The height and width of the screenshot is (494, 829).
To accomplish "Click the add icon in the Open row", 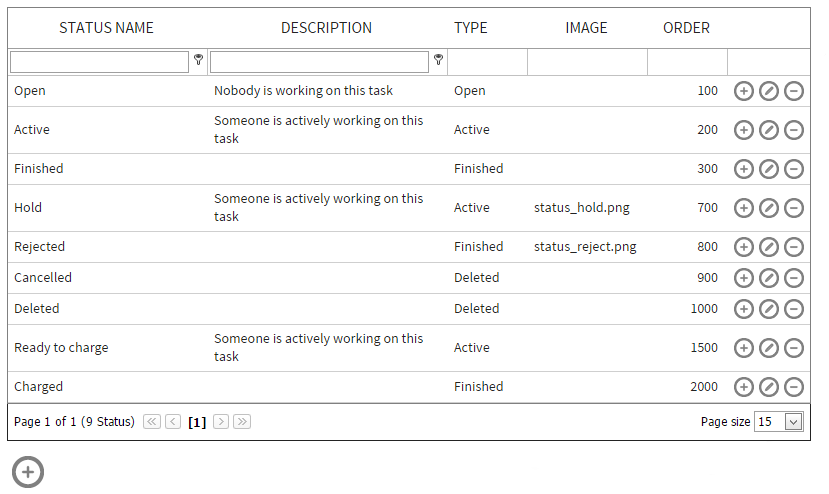I will coord(743,91).
